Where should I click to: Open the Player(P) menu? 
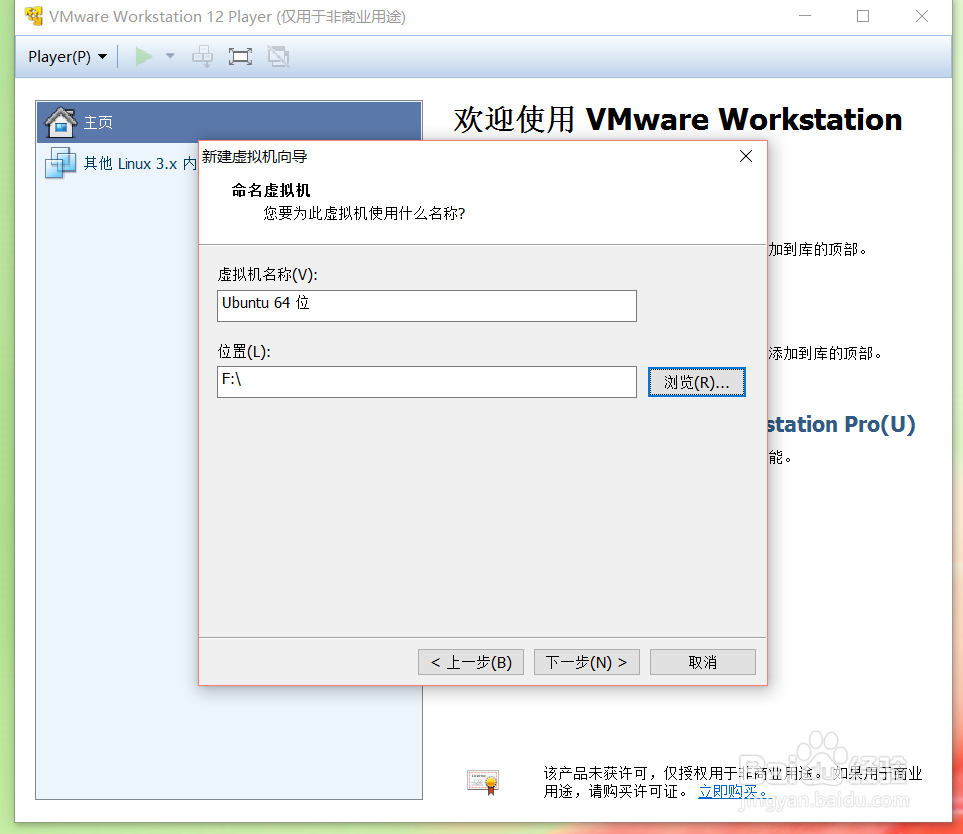68,57
